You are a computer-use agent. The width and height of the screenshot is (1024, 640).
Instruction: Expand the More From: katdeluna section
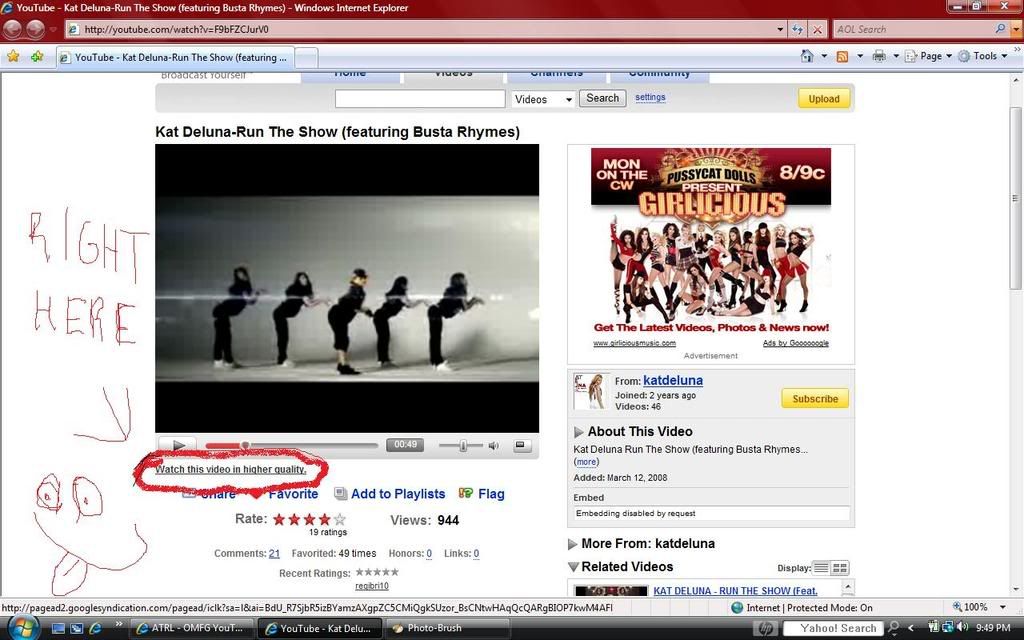point(573,544)
